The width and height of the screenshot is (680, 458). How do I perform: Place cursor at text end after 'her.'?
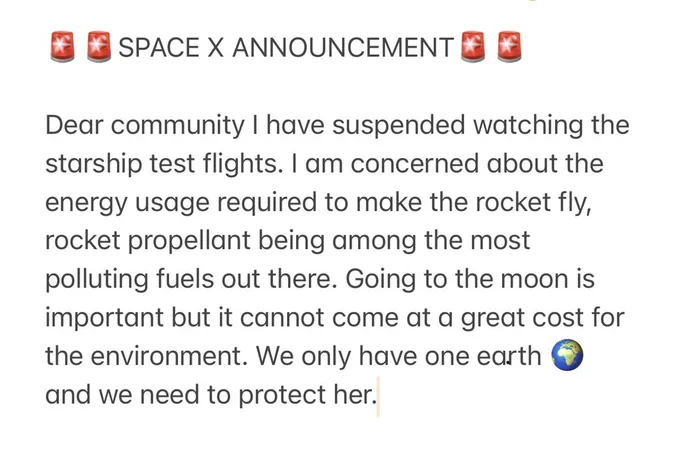tap(378, 396)
